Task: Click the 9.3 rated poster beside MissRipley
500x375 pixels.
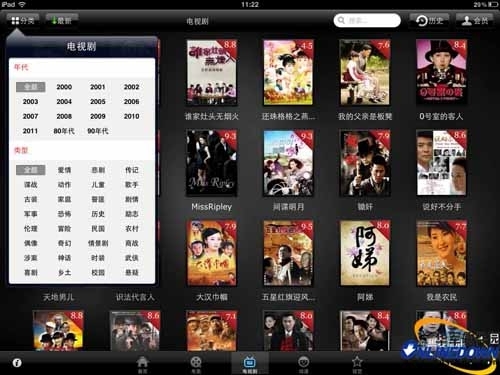Action: 288,163
